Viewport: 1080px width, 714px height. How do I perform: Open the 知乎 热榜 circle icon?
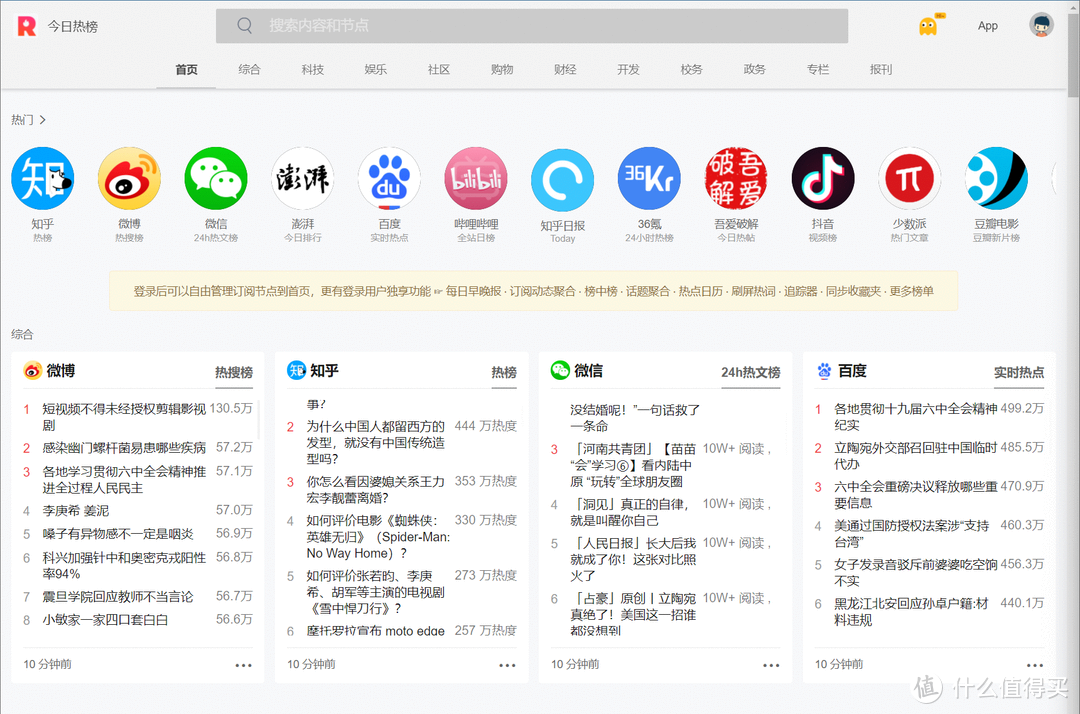tap(43, 179)
